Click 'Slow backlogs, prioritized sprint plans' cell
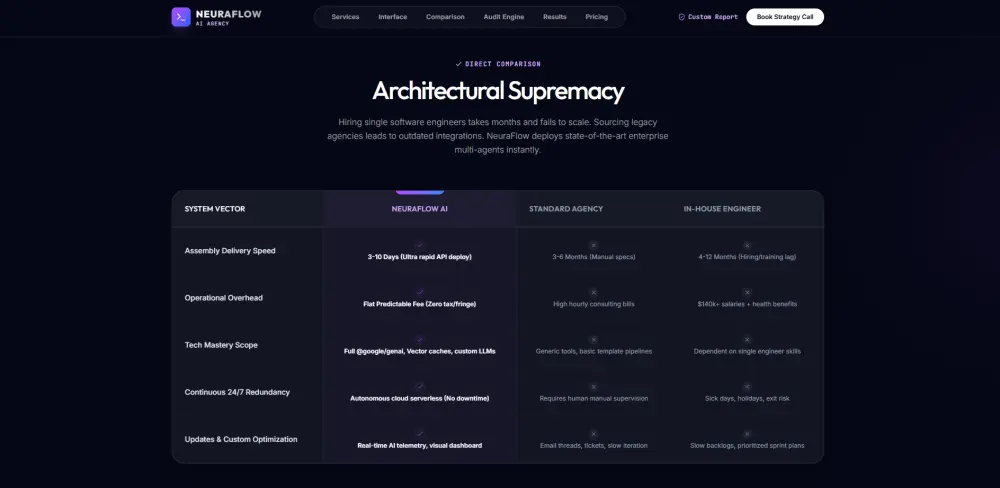Image resolution: width=1000 pixels, height=488 pixels. coord(747,446)
